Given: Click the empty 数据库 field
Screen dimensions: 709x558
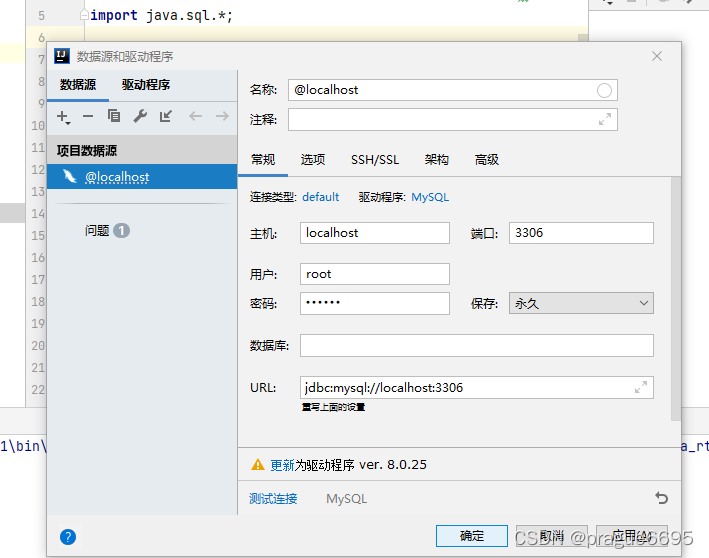Looking at the screenshot, I should (477, 345).
